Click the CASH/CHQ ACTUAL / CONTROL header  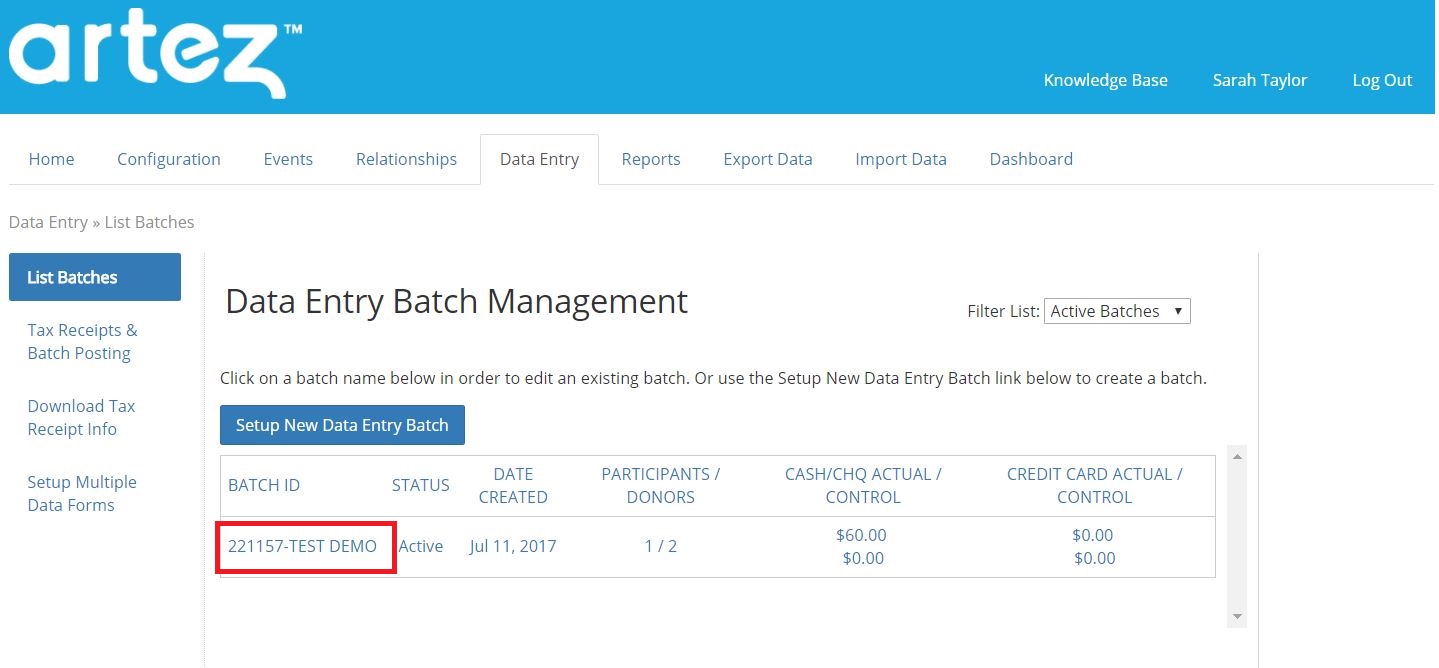point(863,485)
